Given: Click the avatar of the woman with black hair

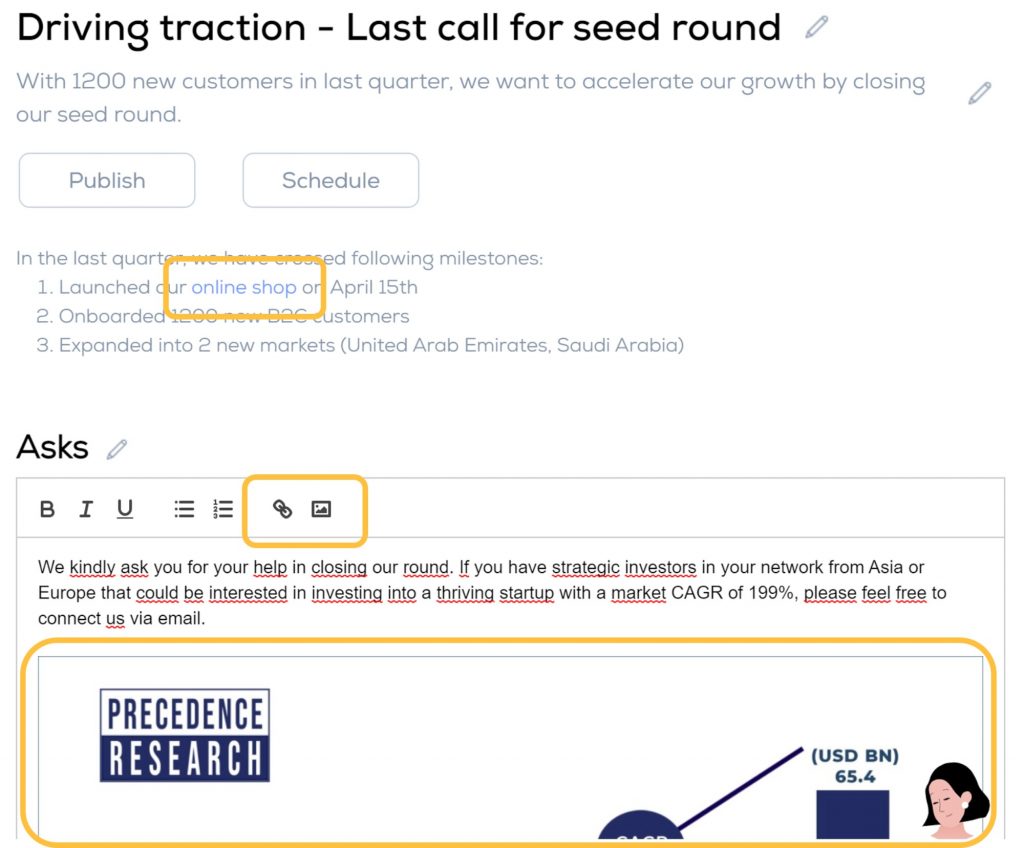Looking at the screenshot, I should 955,800.
